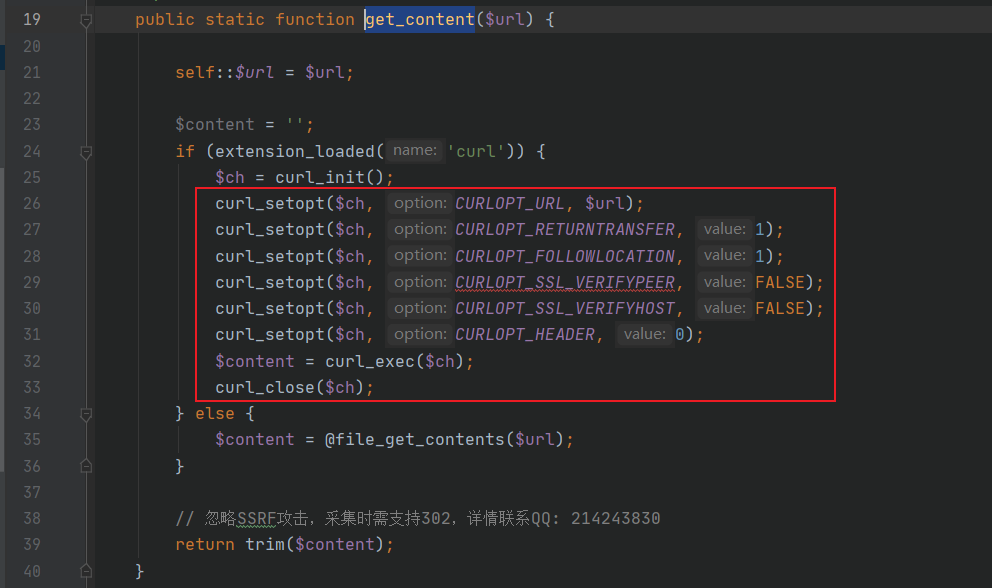Collapse the else block fold marker on line 34
Screen dimensions: 992x588
[87, 414]
